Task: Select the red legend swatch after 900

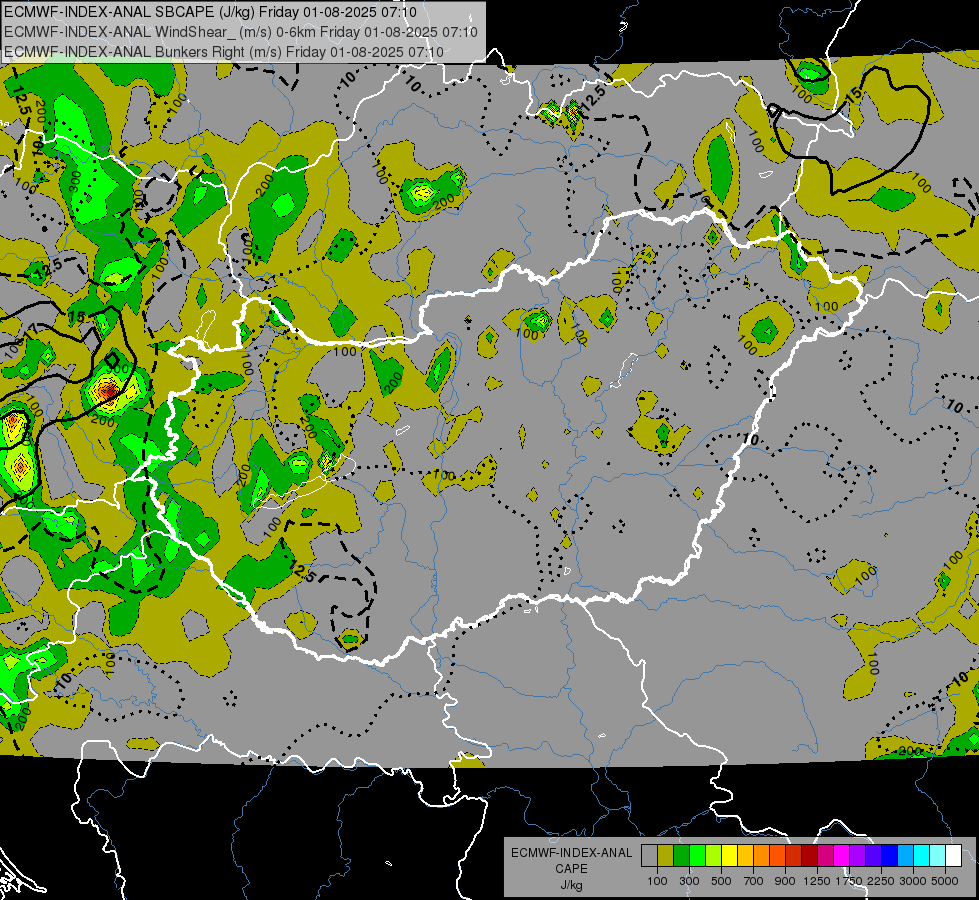Action: coord(794,856)
